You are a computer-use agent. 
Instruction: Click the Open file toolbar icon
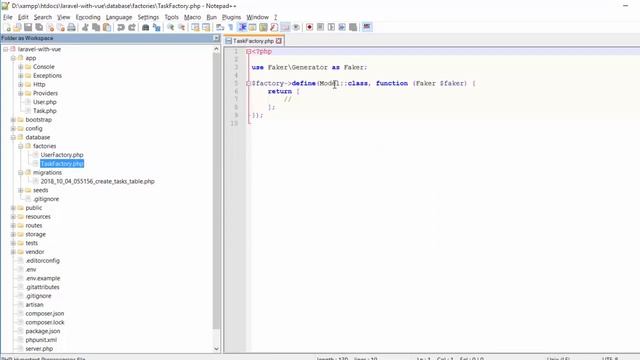(18, 27)
